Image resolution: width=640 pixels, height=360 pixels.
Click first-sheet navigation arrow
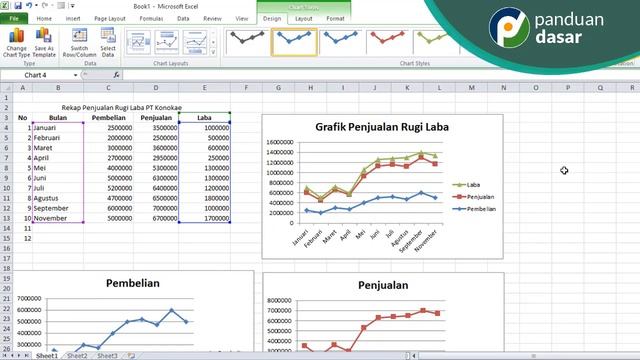tap(4, 356)
